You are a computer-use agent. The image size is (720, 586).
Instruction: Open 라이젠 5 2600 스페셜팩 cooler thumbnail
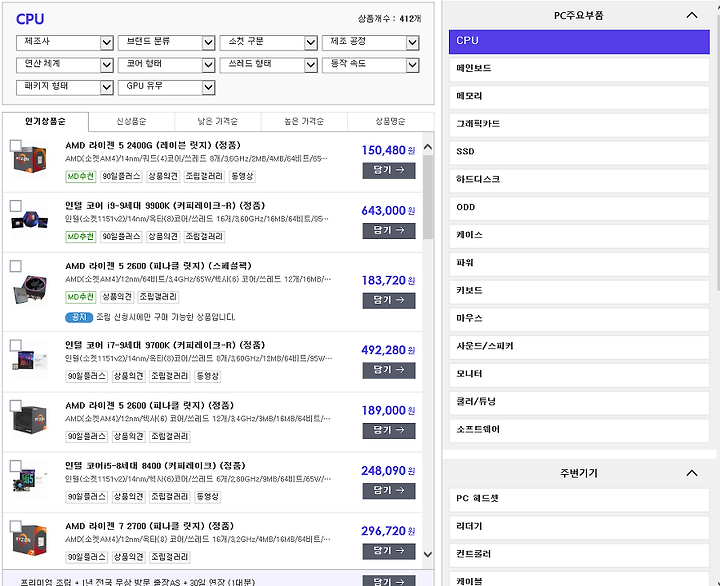pyautogui.click(x=30, y=289)
